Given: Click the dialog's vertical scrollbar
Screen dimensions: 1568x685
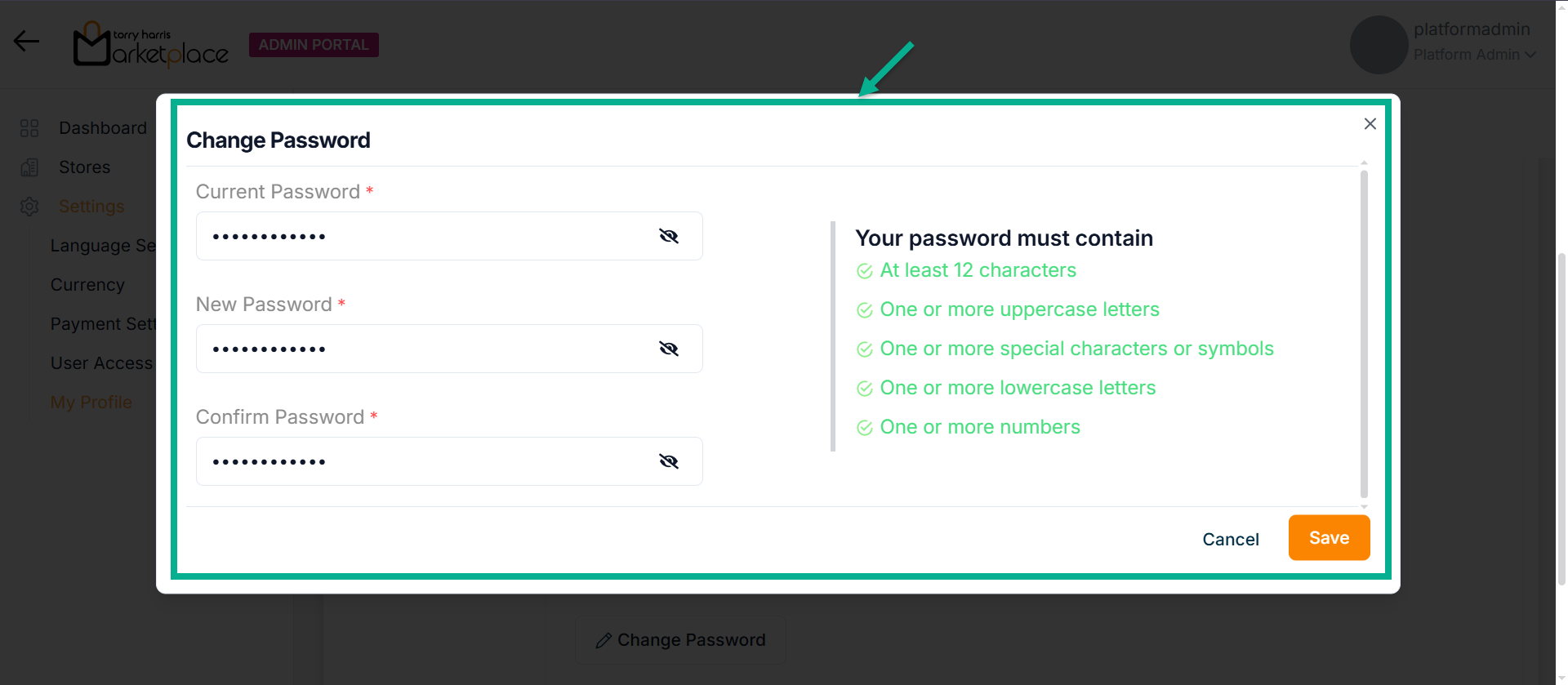Looking at the screenshot, I should click(x=1364, y=333).
